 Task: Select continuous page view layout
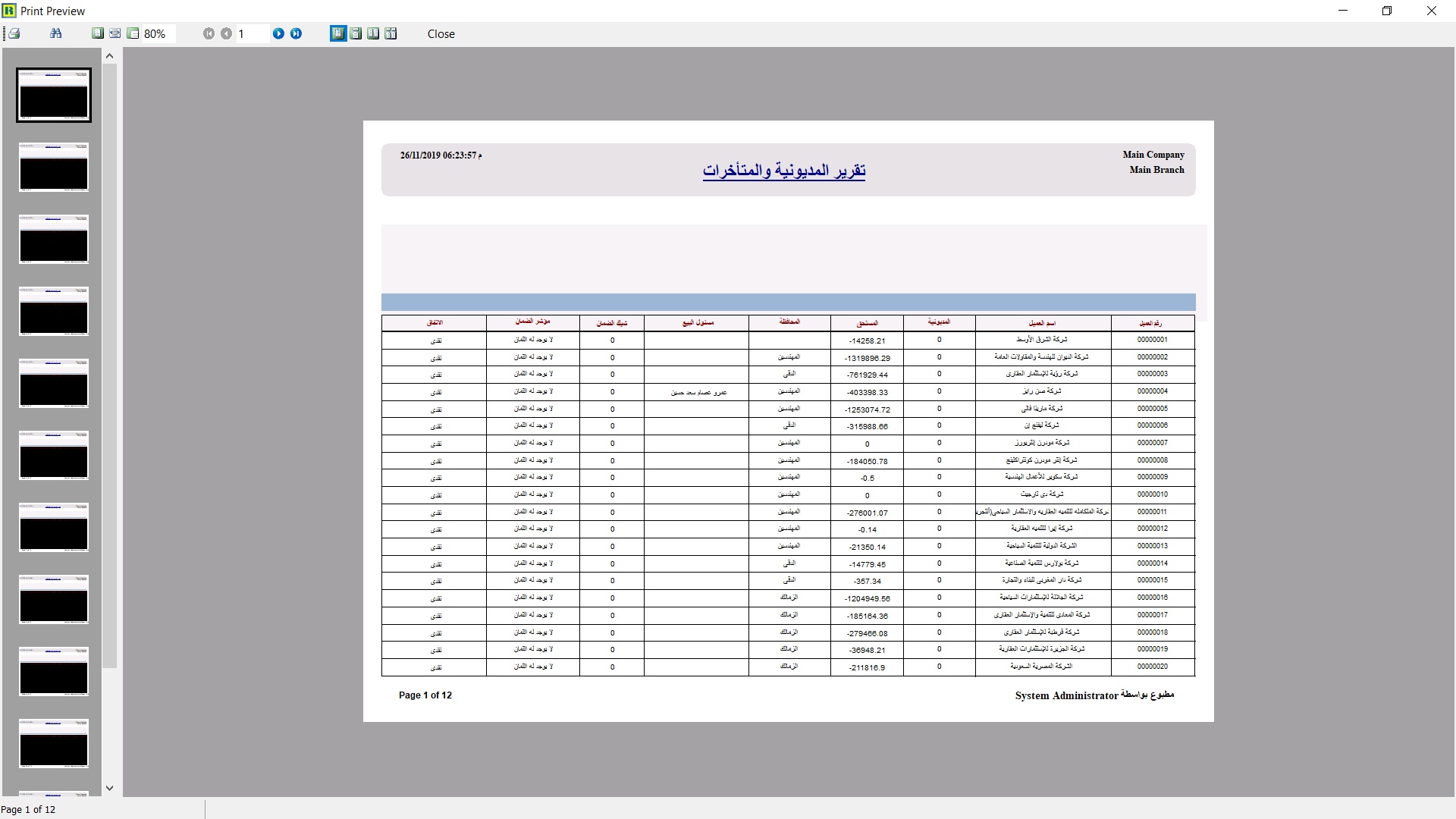[356, 33]
